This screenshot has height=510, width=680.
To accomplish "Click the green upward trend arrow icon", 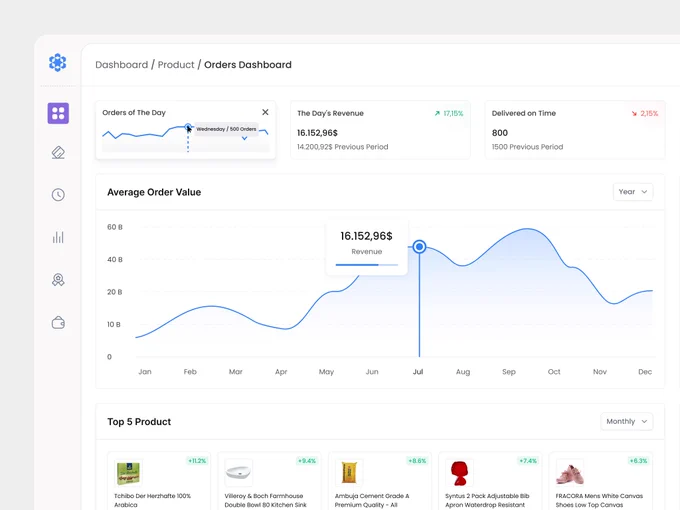I will 437,113.
